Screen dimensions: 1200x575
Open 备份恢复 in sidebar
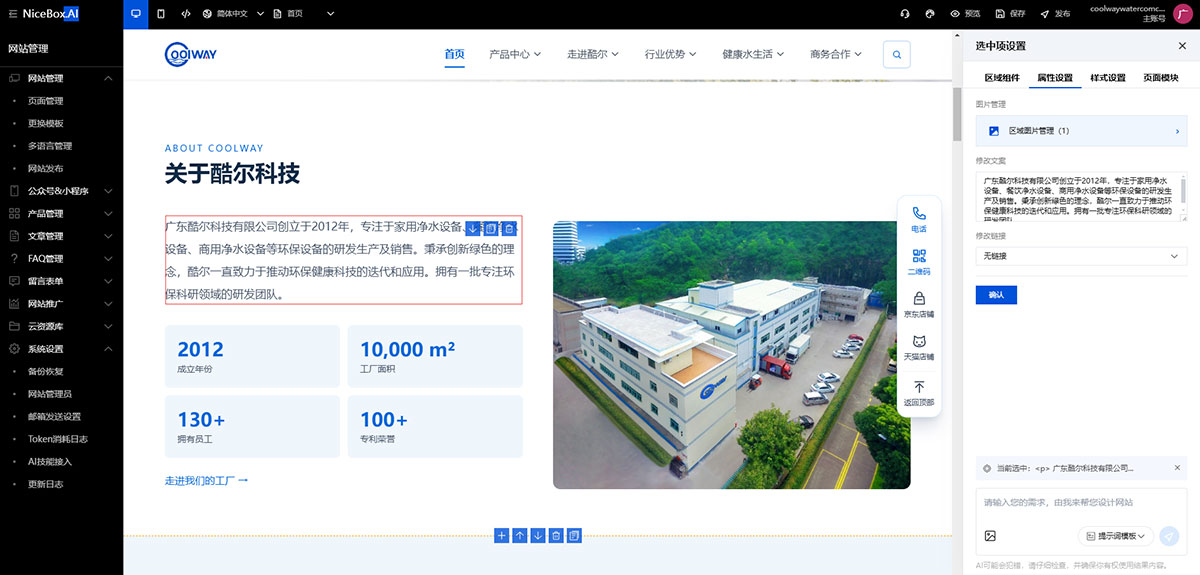45,371
